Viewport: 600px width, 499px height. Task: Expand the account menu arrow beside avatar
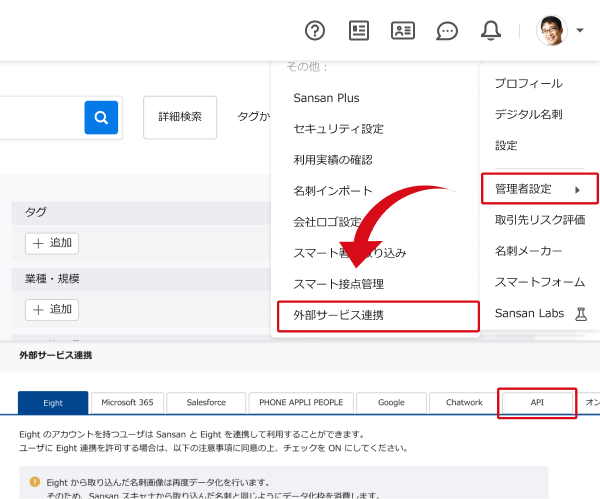(580, 30)
